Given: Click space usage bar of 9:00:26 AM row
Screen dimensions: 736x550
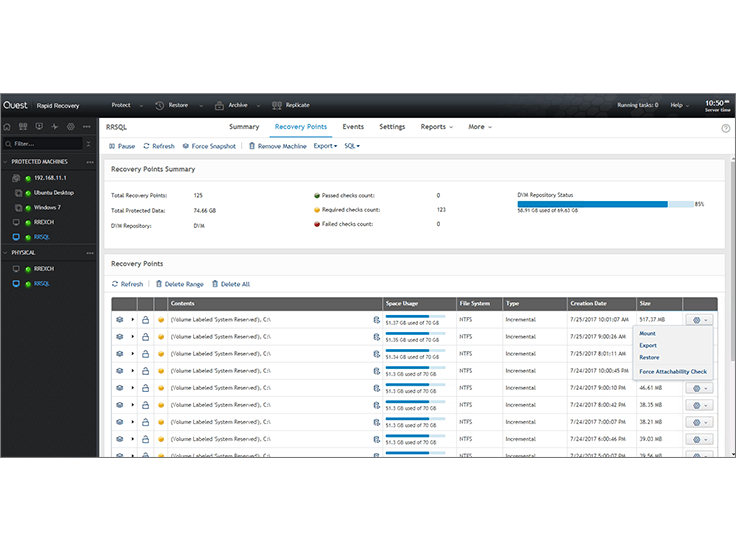Looking at the screenshot, I should point(415,334).
